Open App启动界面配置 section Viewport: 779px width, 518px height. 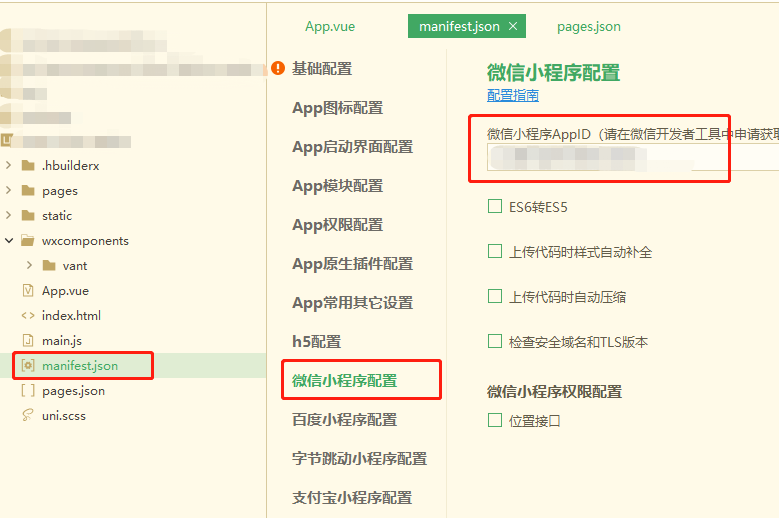pos(353,147)
